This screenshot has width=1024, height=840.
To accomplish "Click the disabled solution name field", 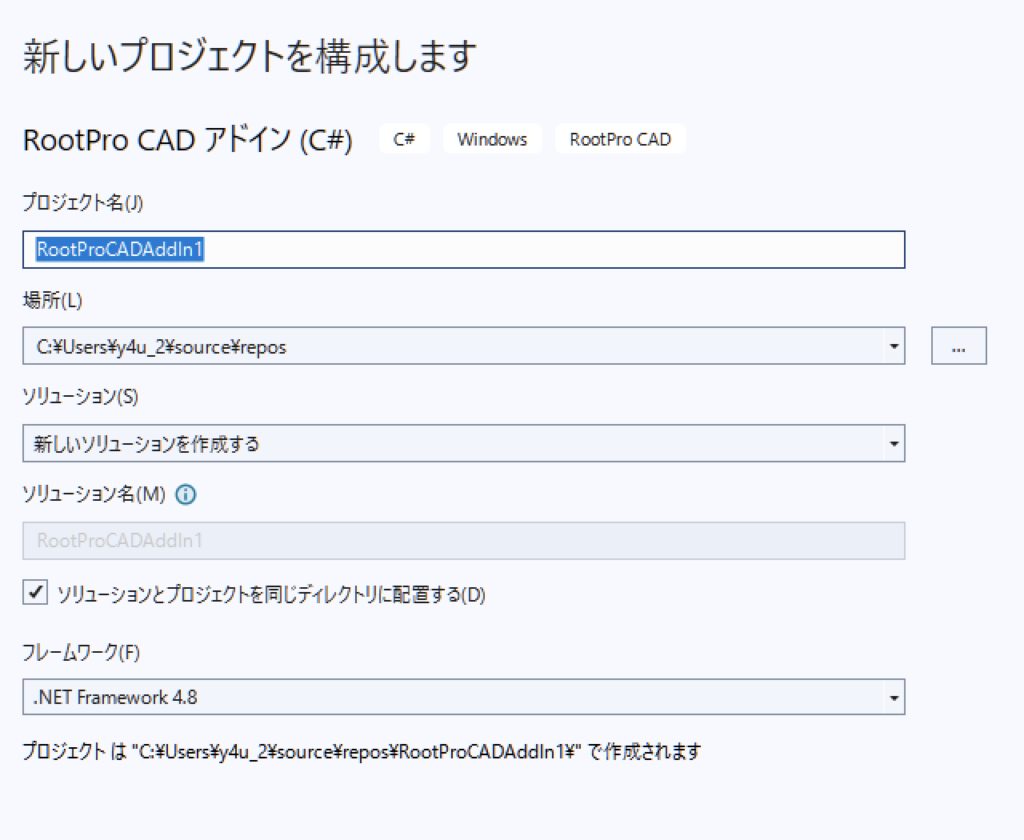I will pyautogui.click(x=464, y=540).
